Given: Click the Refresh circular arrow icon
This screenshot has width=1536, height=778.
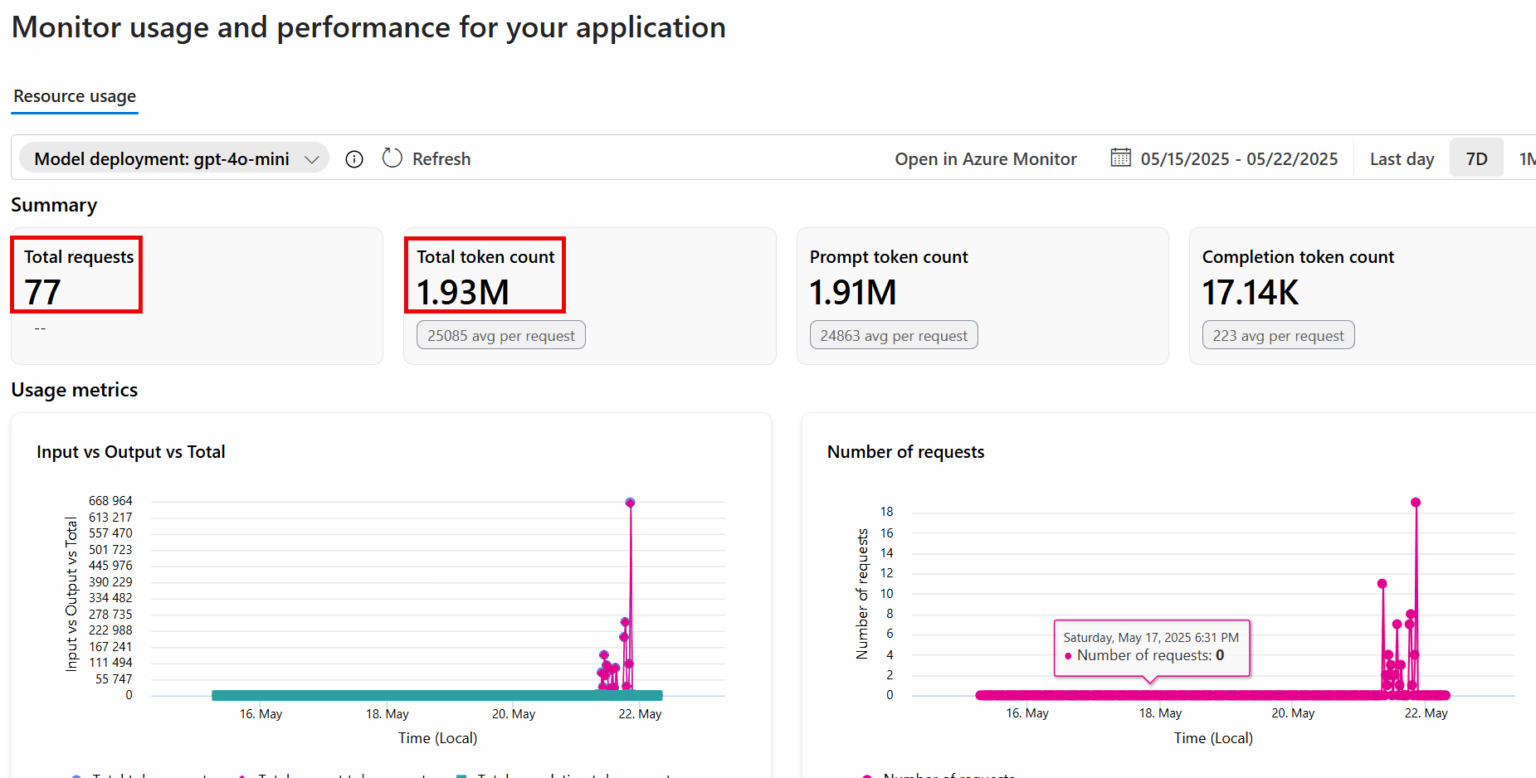Looking at the screenshot, I should pyautogui.click(x=392, y=159).
